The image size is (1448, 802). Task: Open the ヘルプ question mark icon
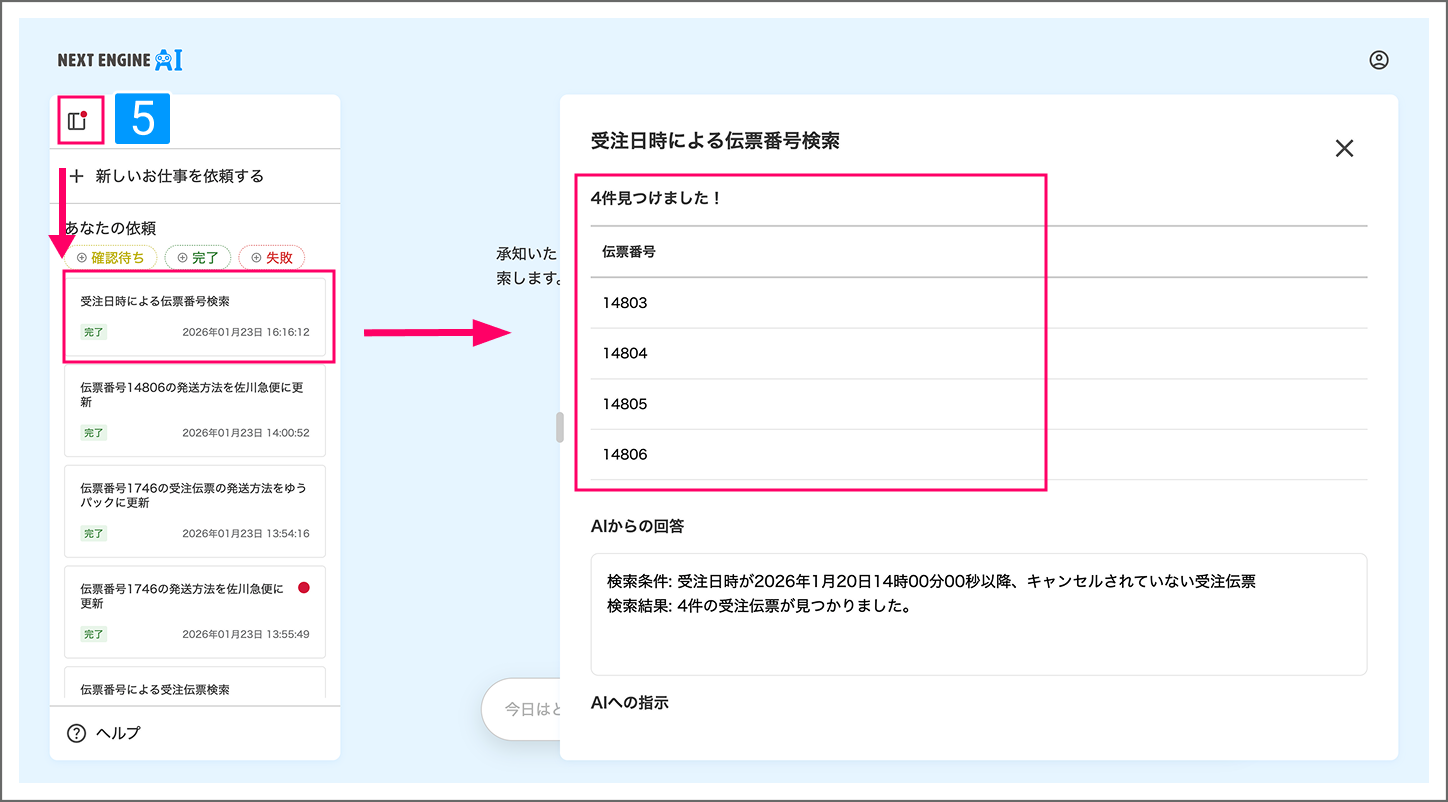click(76, 733)
